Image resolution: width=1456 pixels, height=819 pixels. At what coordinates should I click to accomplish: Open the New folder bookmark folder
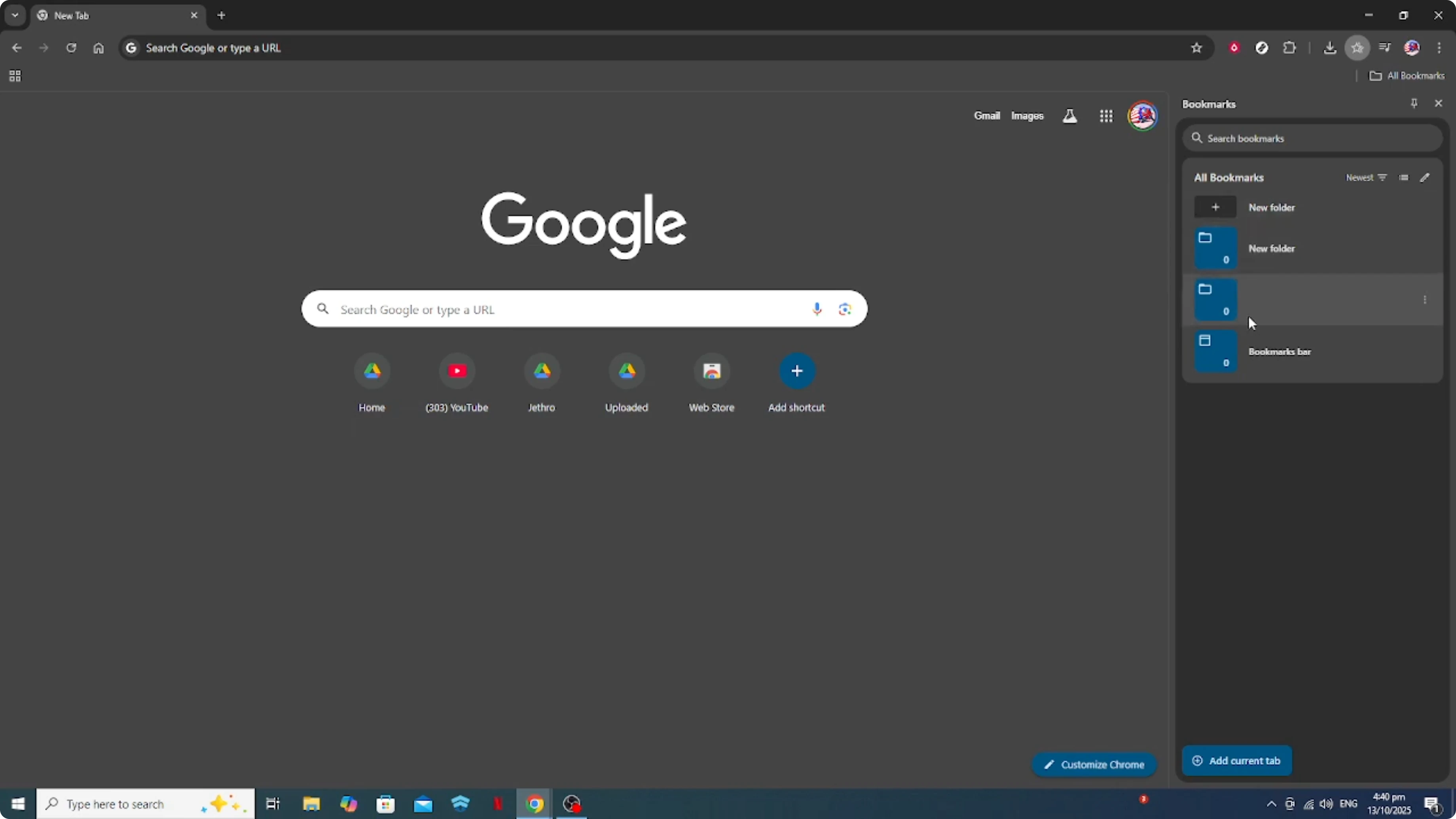[1312, 249]
